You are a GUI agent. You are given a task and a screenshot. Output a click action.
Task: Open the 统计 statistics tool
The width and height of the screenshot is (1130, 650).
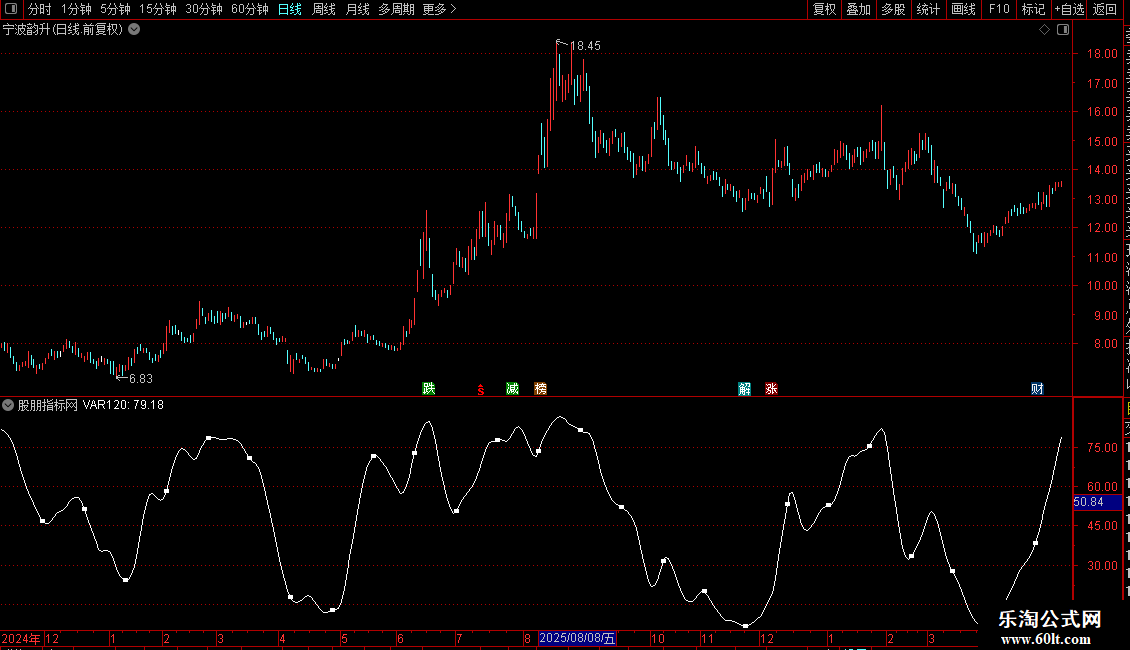(x=928, y=9)
